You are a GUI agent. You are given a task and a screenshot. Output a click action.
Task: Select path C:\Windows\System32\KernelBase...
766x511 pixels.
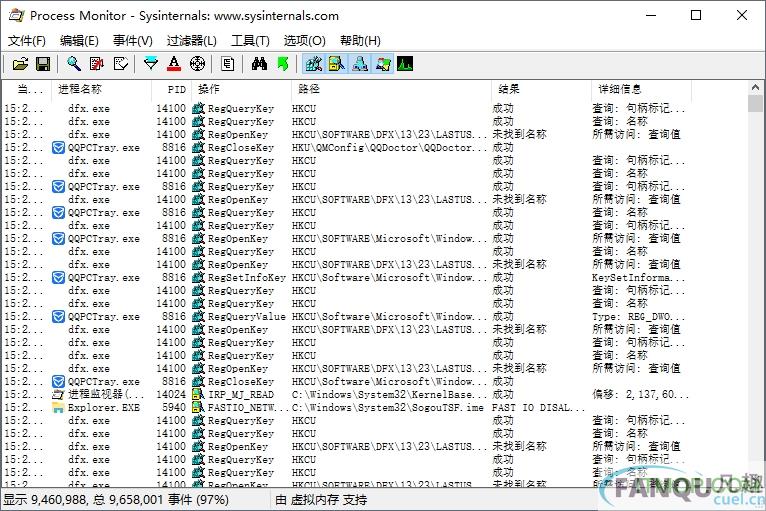pos(389,395)
